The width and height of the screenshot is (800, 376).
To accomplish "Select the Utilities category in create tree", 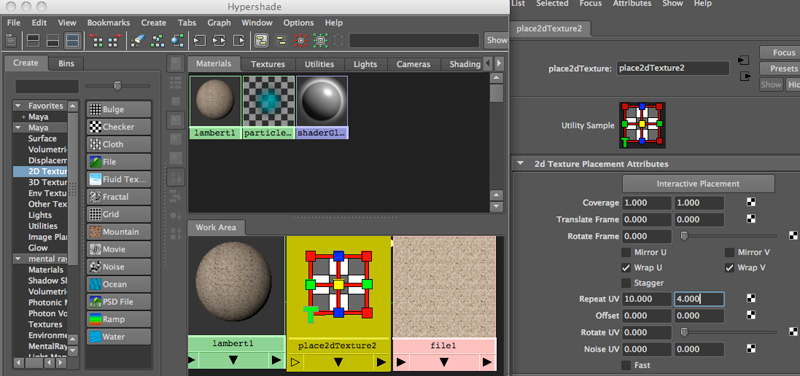I will (x=43, y=226).
